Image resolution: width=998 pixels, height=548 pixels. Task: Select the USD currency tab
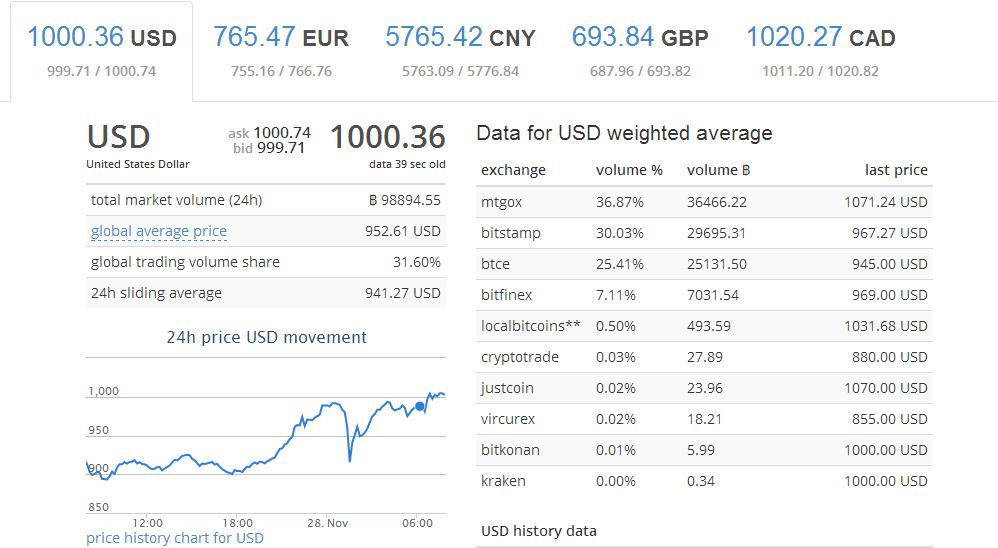[x=101, y=51]
